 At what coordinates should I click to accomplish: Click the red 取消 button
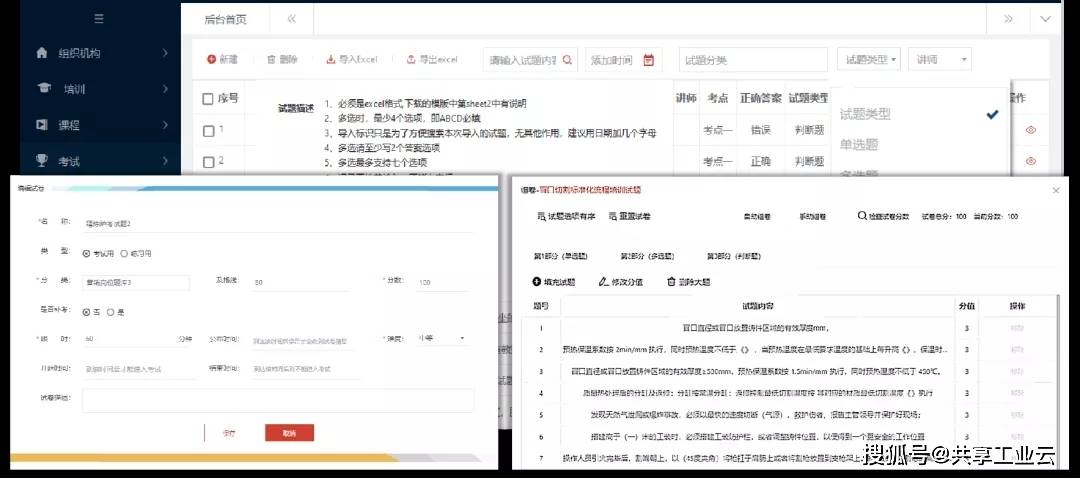[x=289, y=433]
